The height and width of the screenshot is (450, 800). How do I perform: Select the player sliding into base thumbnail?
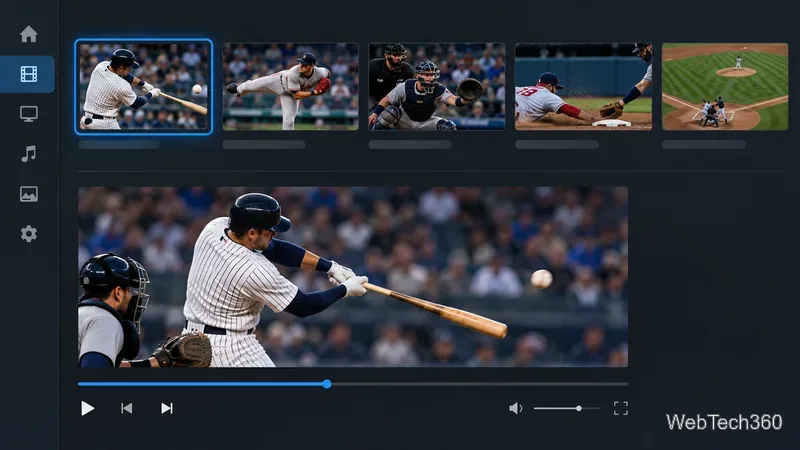[583, 86]
